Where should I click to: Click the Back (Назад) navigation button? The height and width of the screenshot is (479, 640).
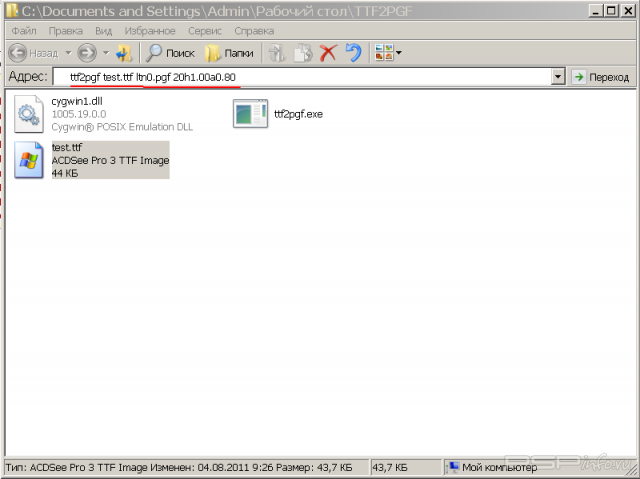[33, 53]
